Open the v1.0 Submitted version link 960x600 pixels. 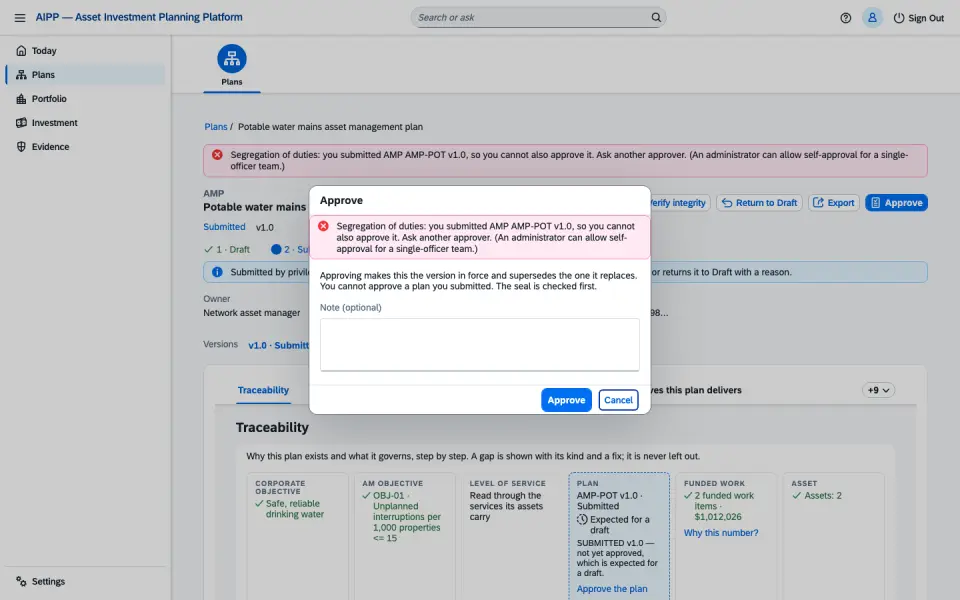[279, 345]
